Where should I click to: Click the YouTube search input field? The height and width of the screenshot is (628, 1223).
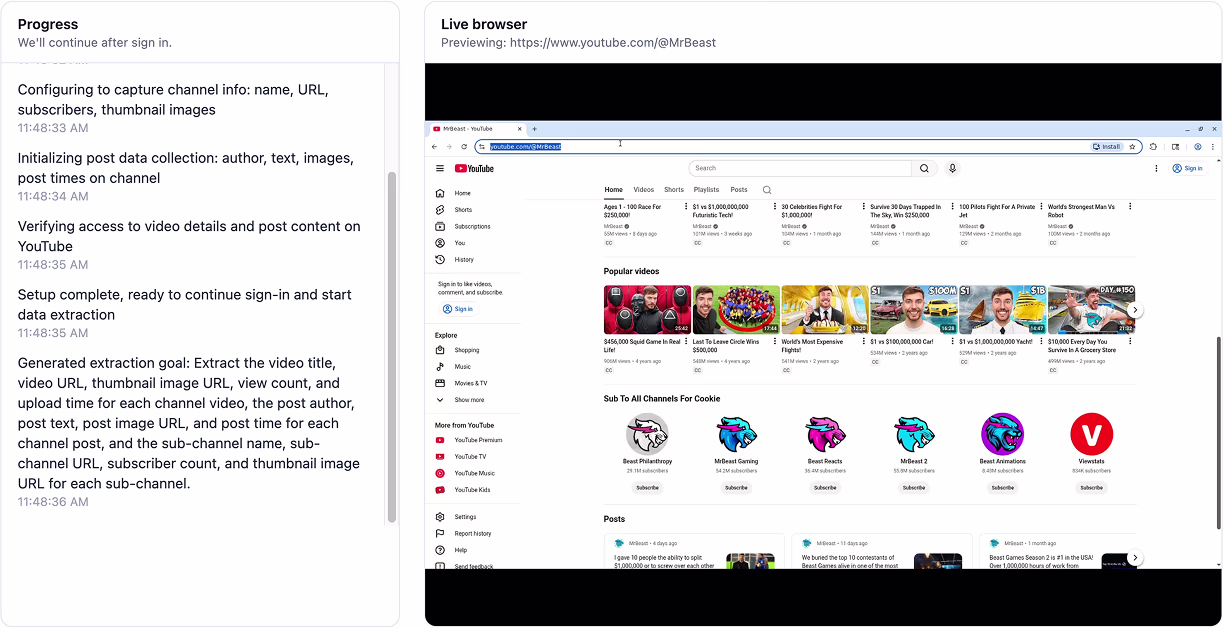click(x=800, y=169)
